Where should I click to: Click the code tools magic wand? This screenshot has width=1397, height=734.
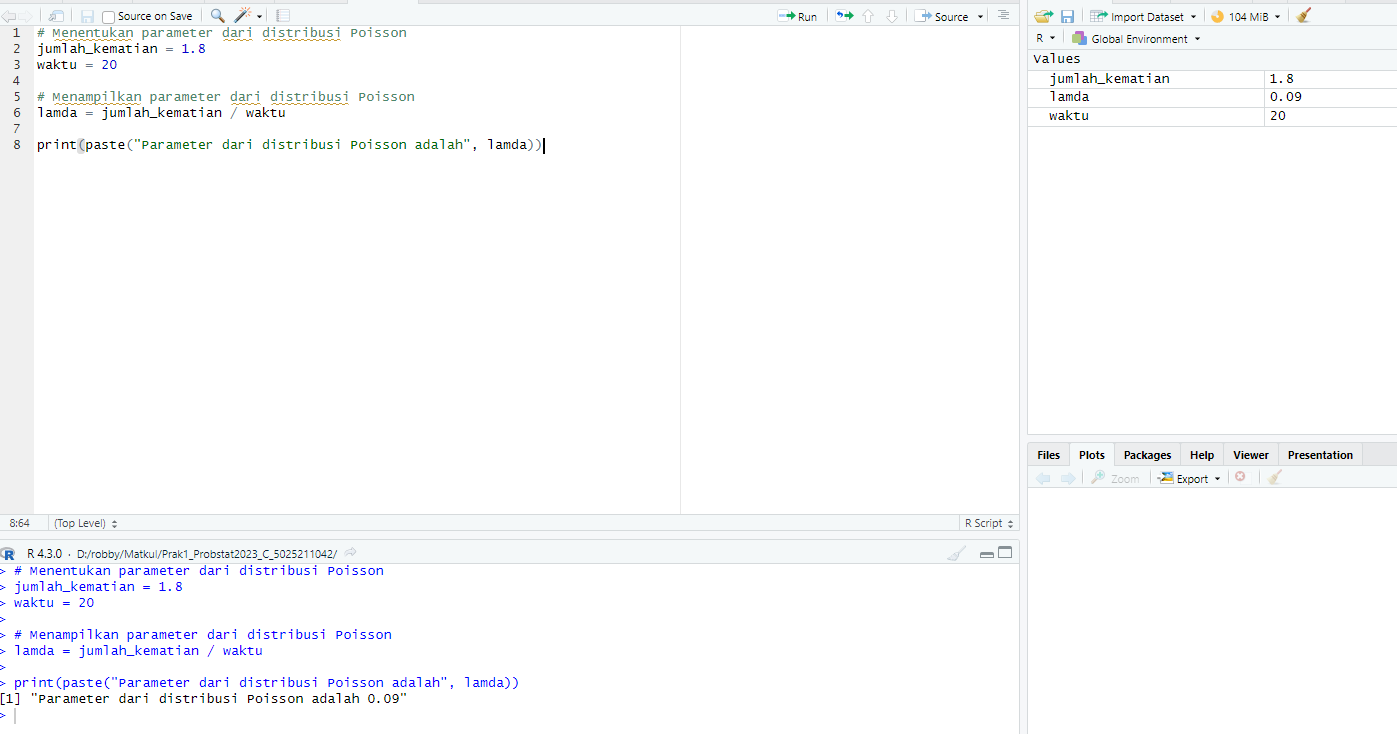pyautogui.click(x=243, y=16)
